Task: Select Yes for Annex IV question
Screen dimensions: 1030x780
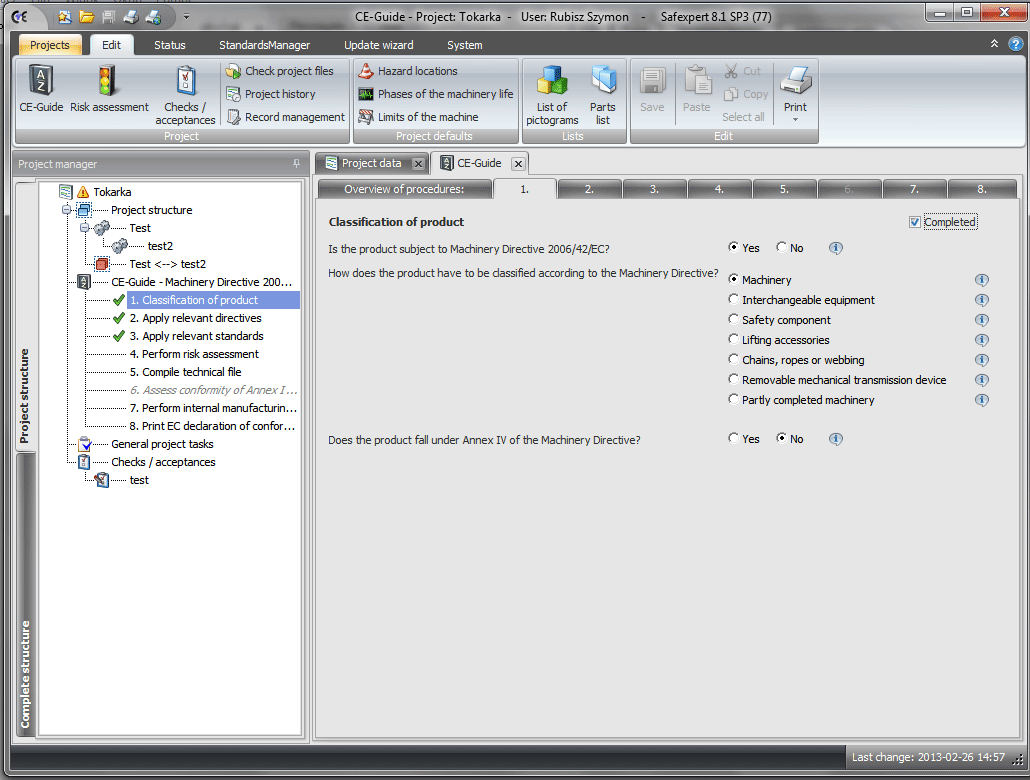Action: click(x=735, y=439)
